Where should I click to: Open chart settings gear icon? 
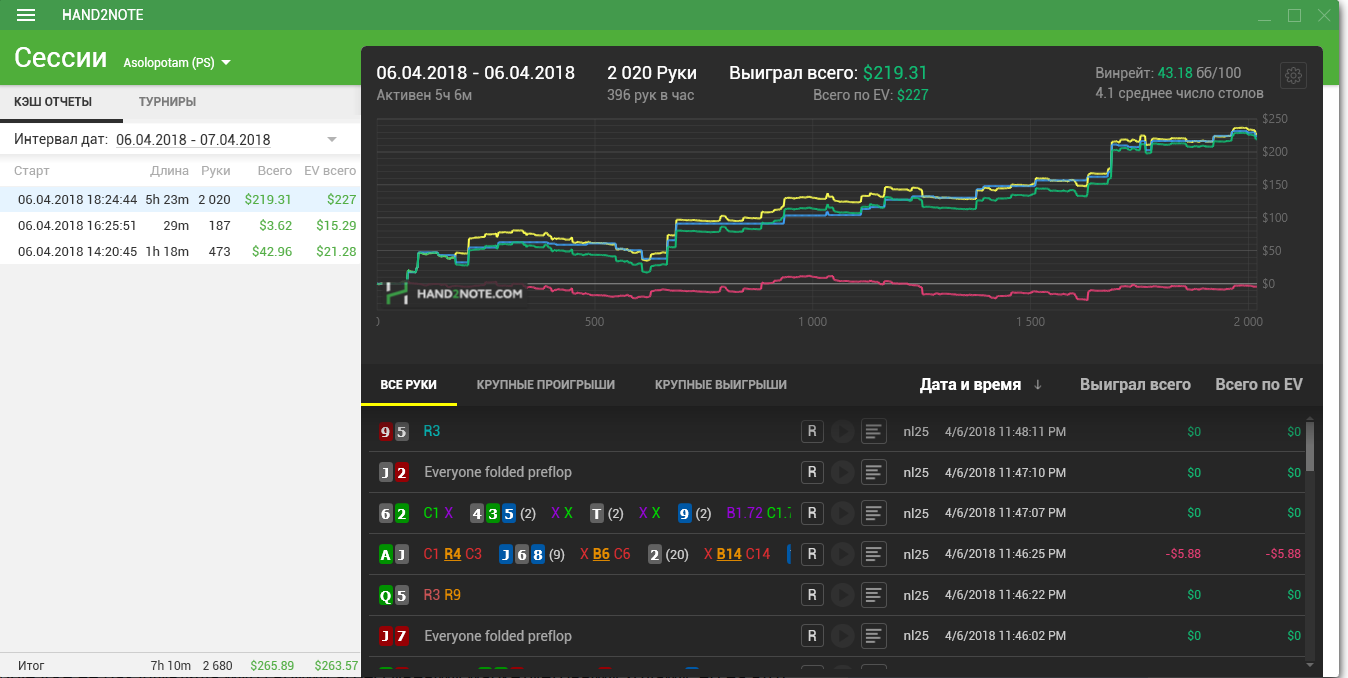pyautogui.click(x=1294, y=76)
